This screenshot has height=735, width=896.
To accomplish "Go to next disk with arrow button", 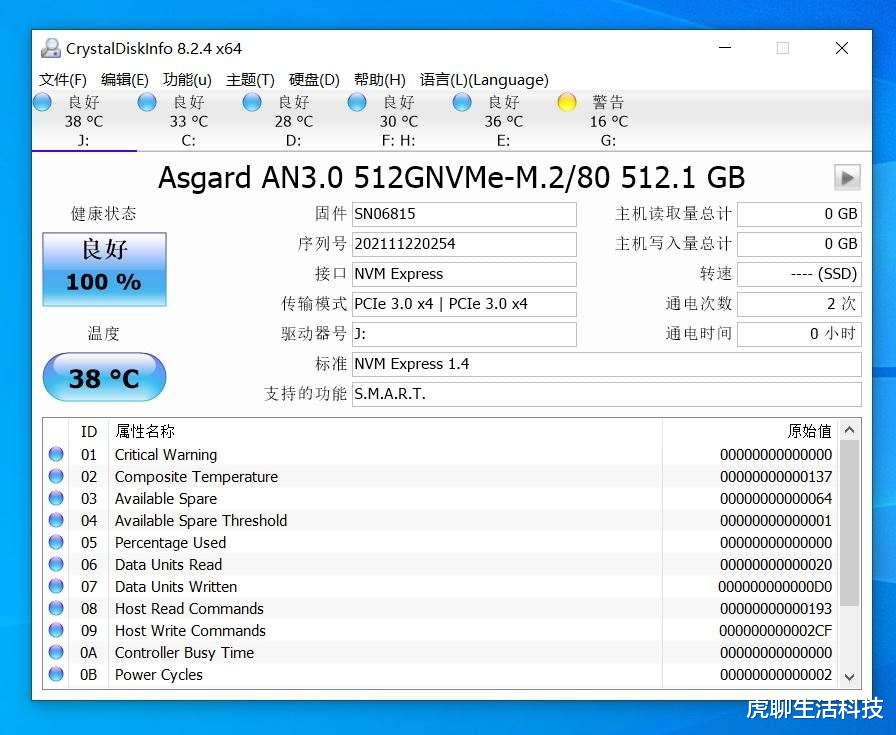I will click(x=847, y=178).
